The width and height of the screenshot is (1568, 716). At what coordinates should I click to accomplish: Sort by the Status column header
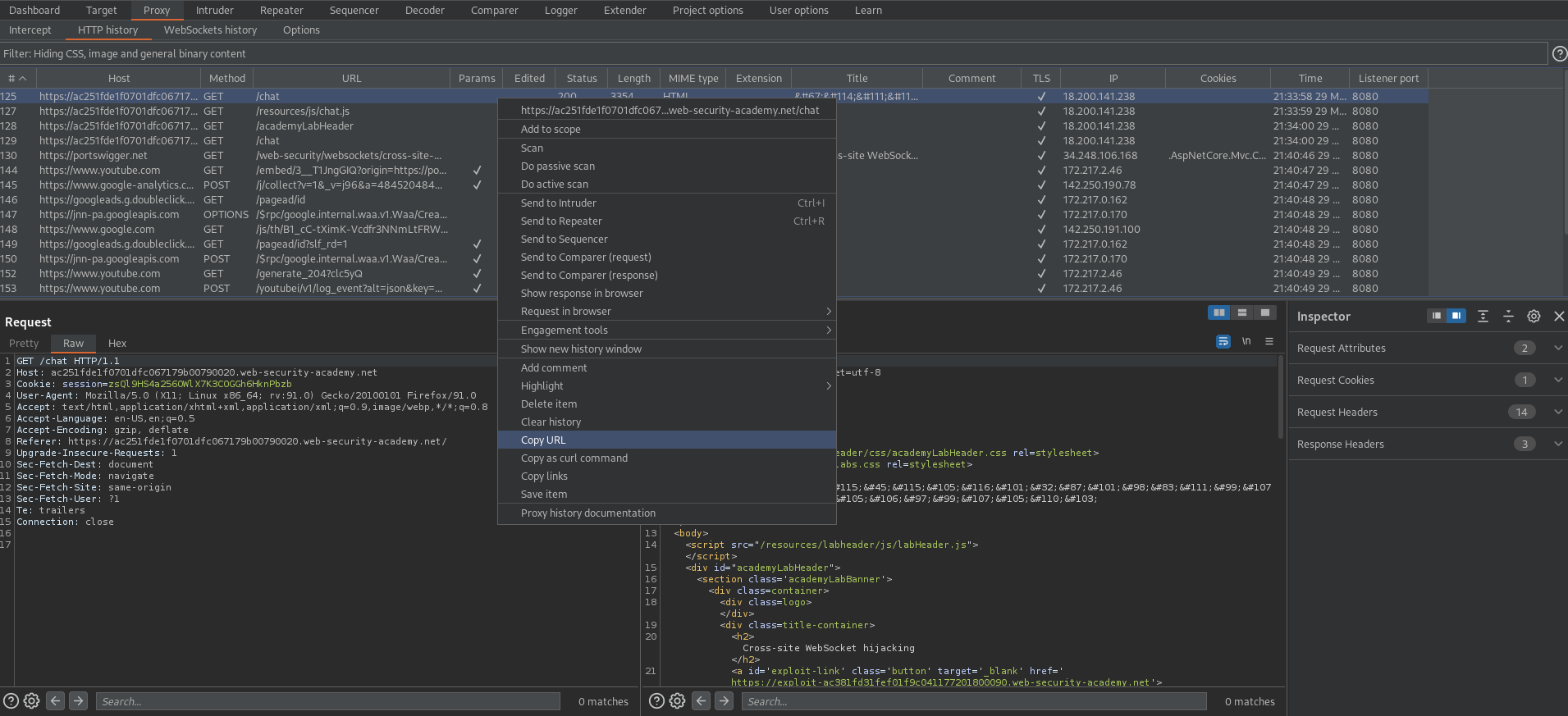[x=582, y=78]
